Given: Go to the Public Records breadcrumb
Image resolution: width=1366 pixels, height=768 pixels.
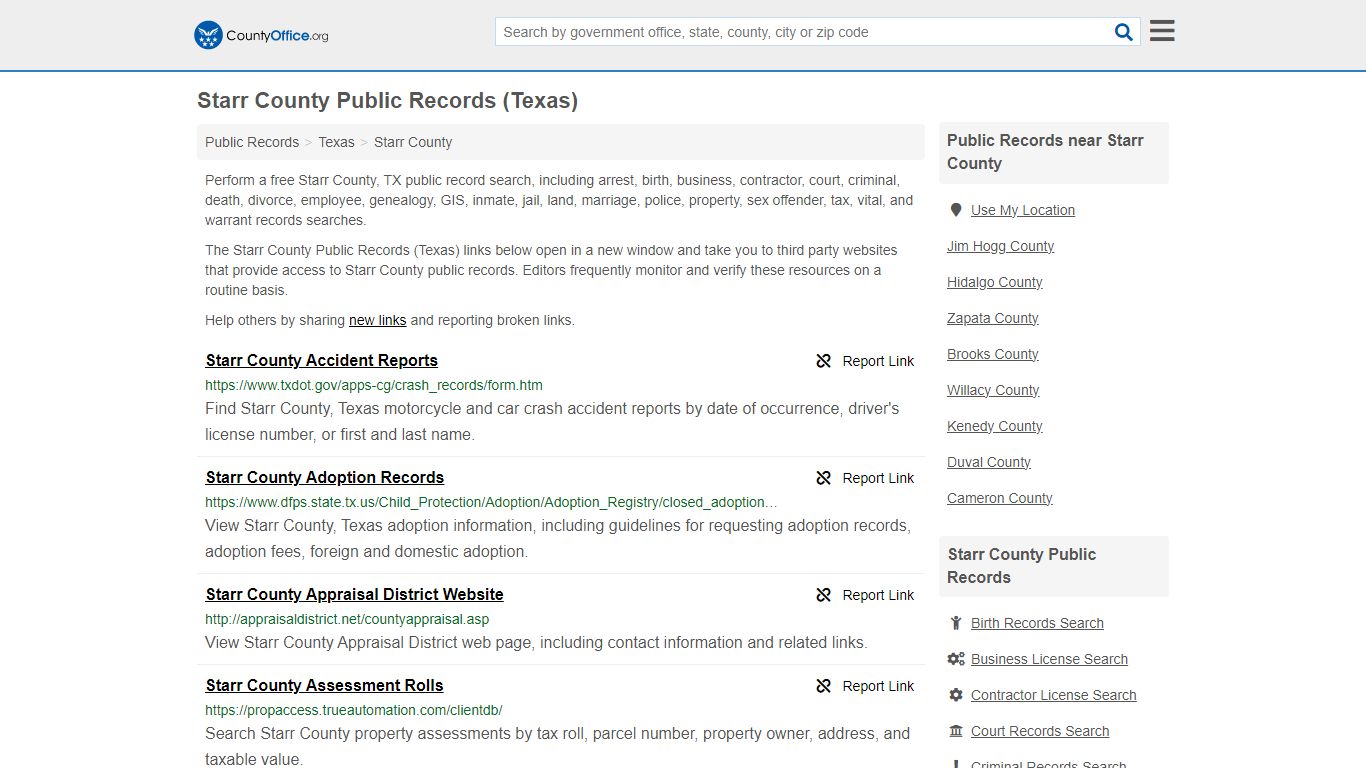Looking at the screenshot, I should click(252, 142).
